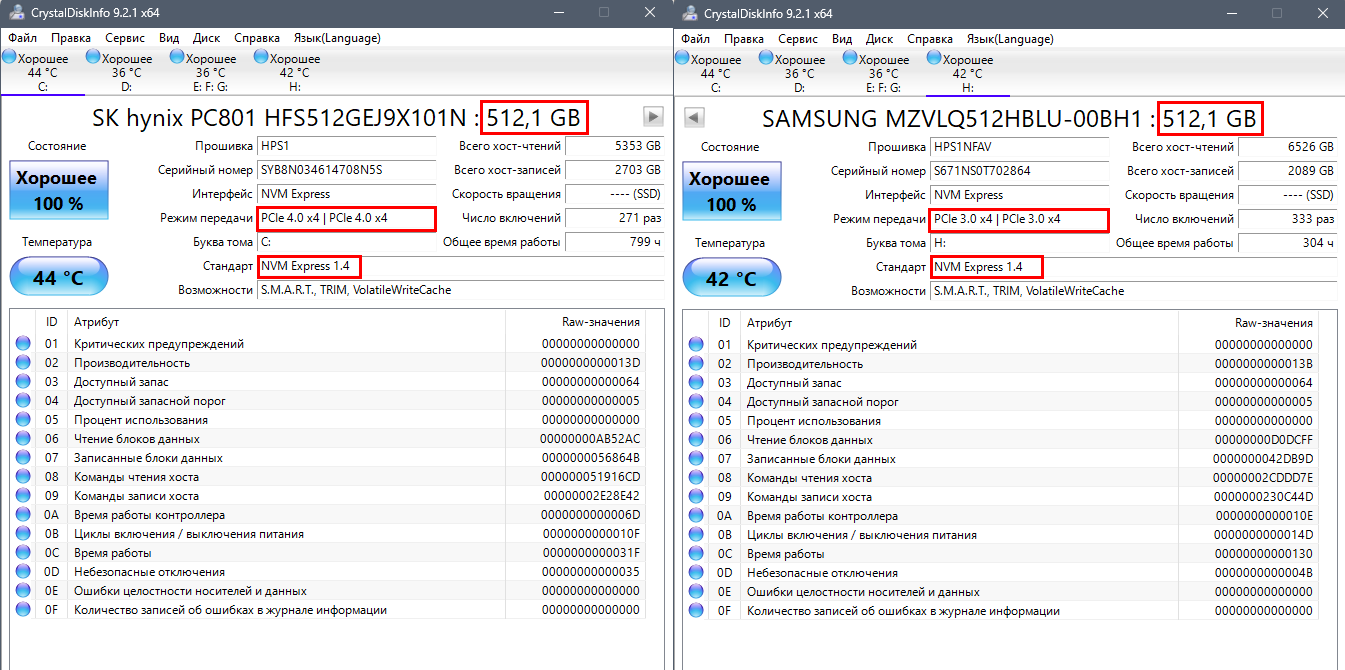
Task: Open Сервис menu in left window
Action: [x=125, y=38]
